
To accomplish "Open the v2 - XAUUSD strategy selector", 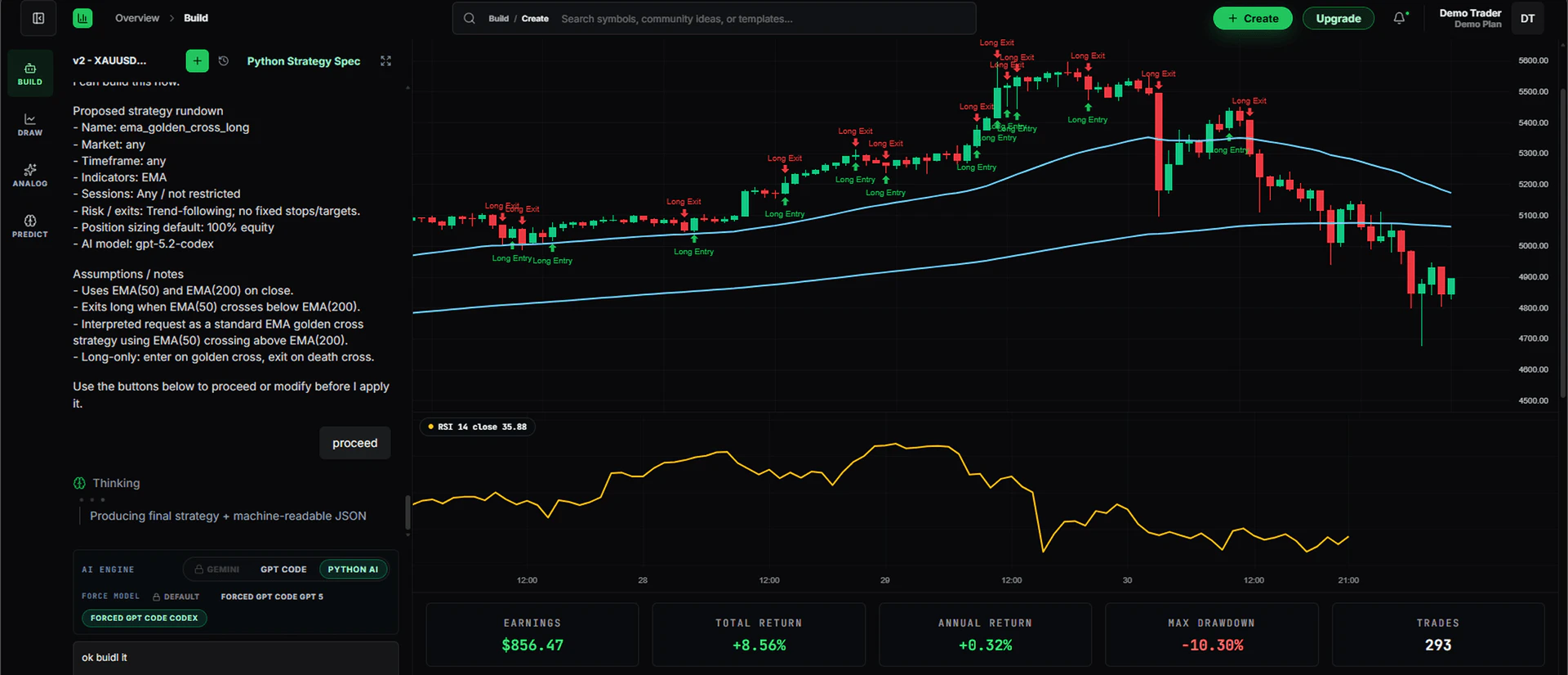I will (x=109, y=60).
